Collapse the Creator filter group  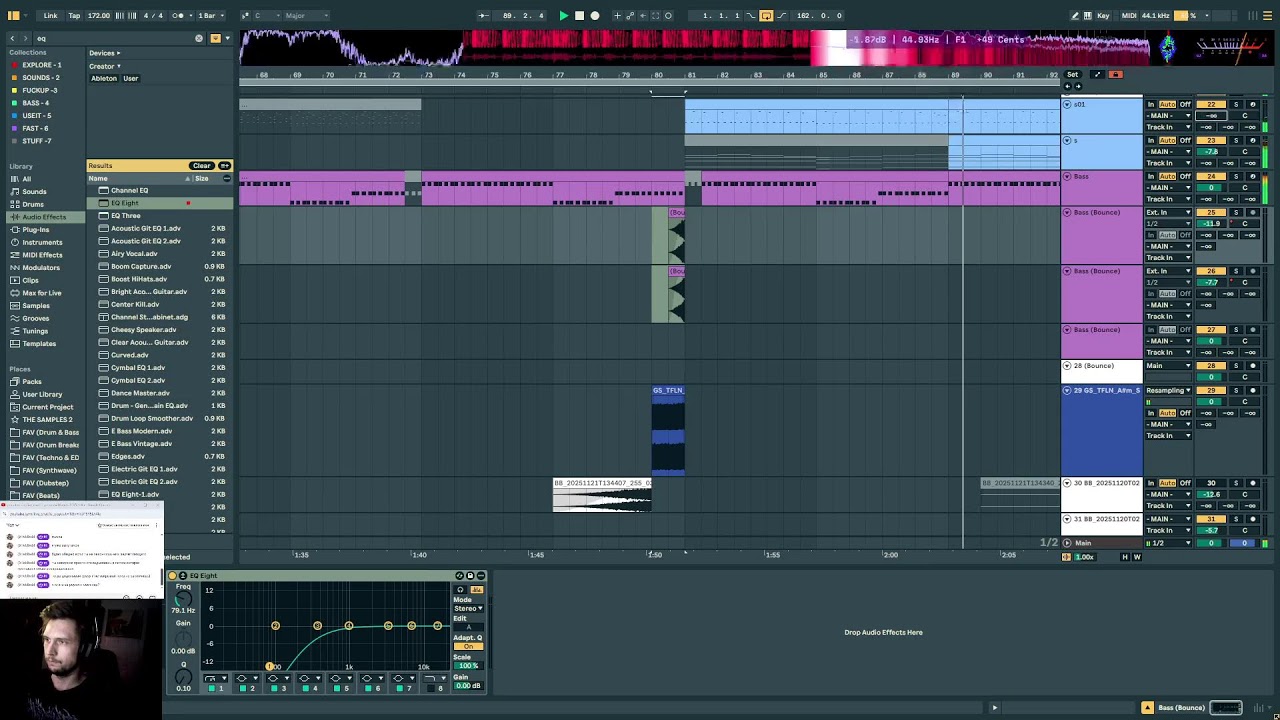[104, 66]
